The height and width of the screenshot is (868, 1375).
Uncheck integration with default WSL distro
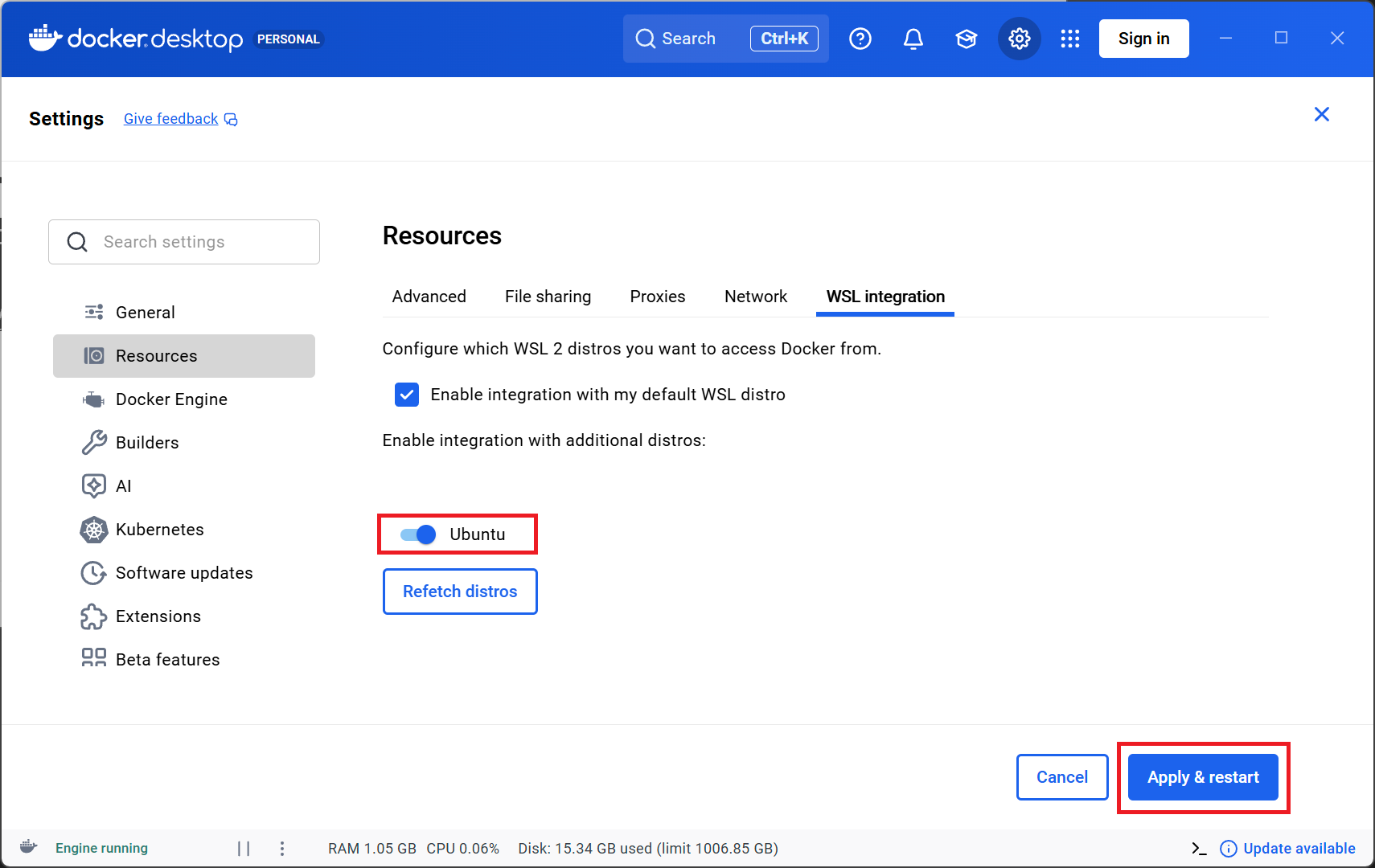point(407,395)
